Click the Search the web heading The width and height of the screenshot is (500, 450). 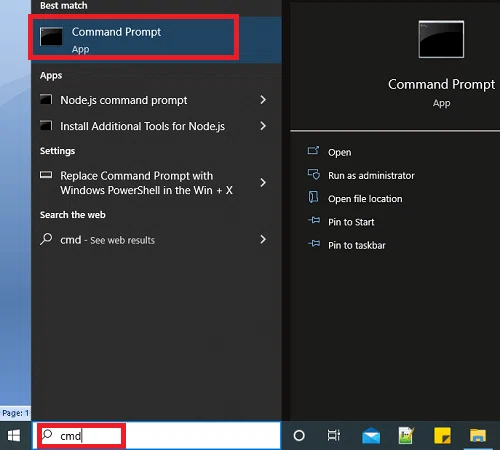coord(73,215)
